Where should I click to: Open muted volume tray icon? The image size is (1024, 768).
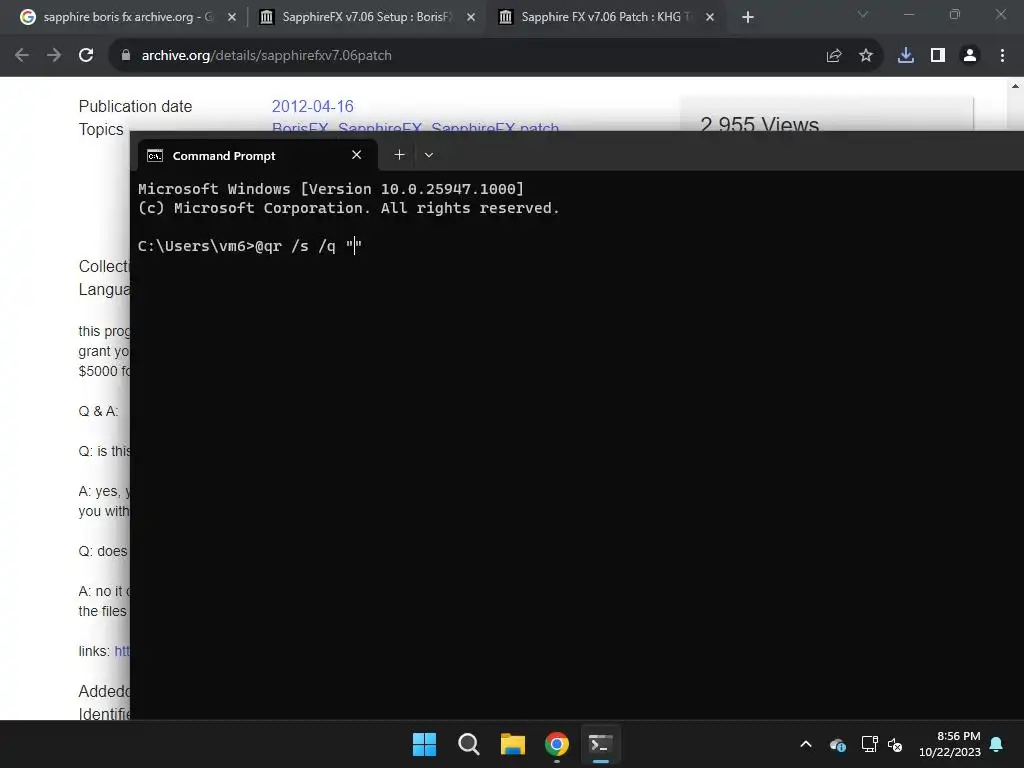[895, 744]
